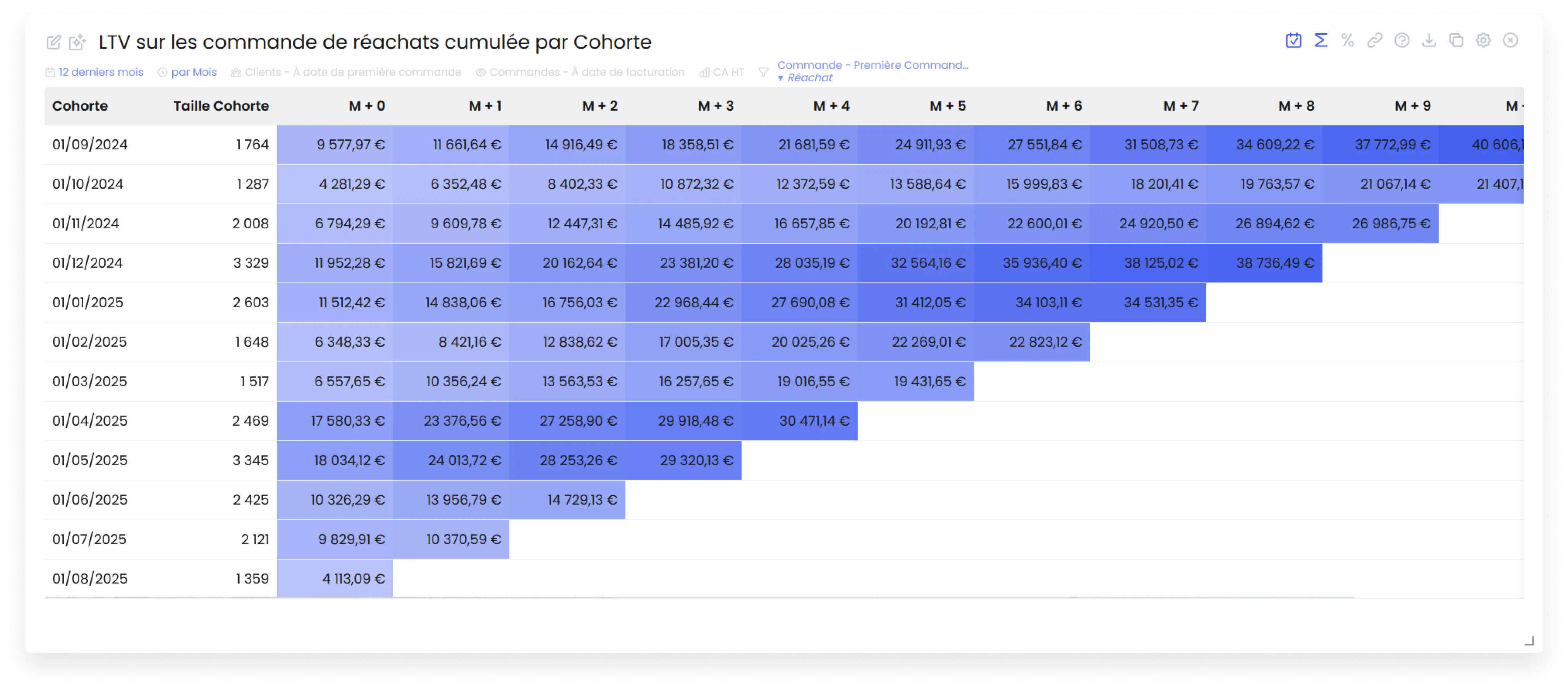
Task: Toggle the calendar check icon in toolbar
Action: tap(1293, 41)
